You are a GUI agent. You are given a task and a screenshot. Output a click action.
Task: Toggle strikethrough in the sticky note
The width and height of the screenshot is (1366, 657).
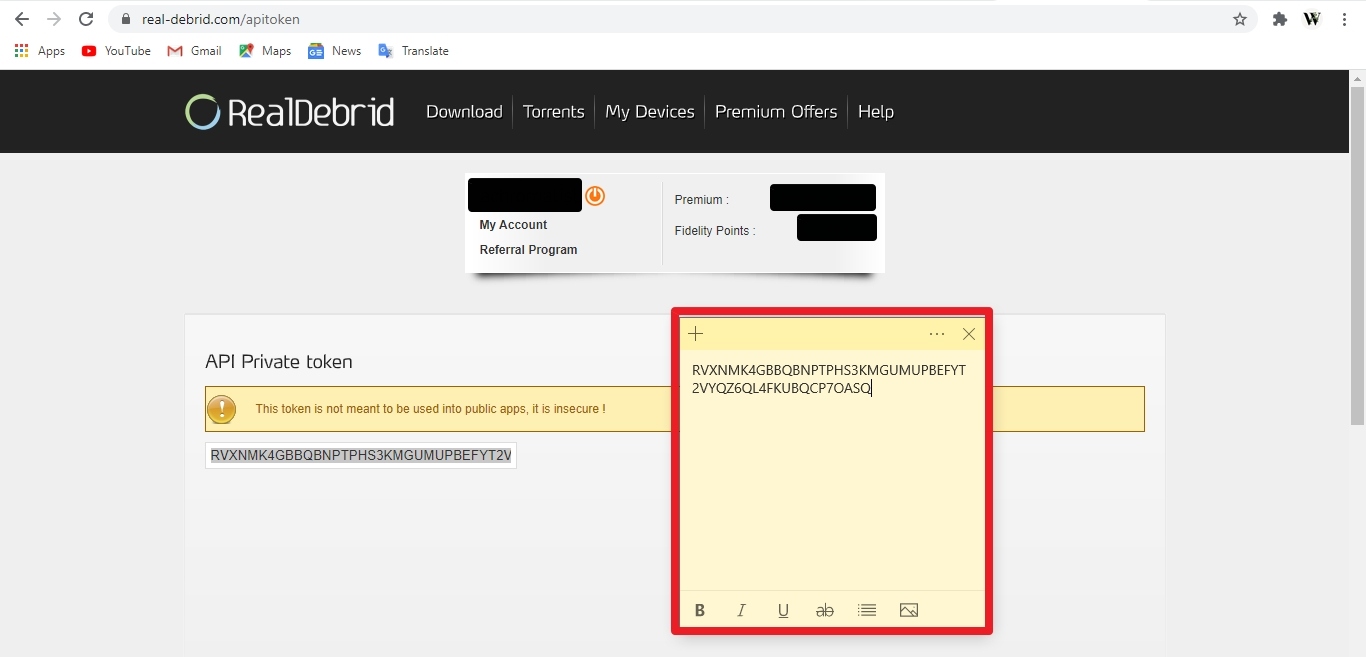[x=824, y=610]
